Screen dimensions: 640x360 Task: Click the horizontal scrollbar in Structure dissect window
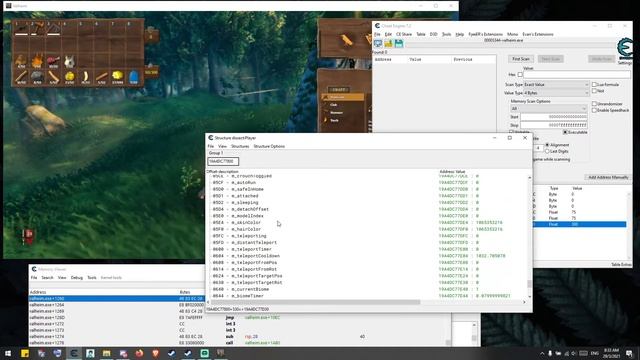316,302
